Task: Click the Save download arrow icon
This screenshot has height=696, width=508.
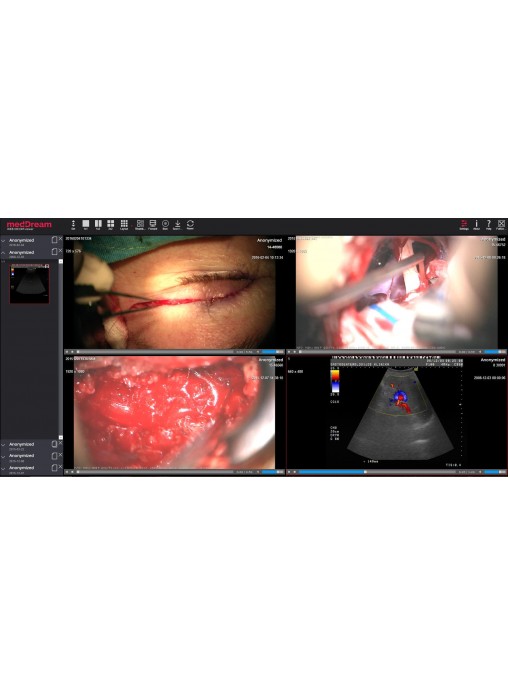Action: click(177, 224)
